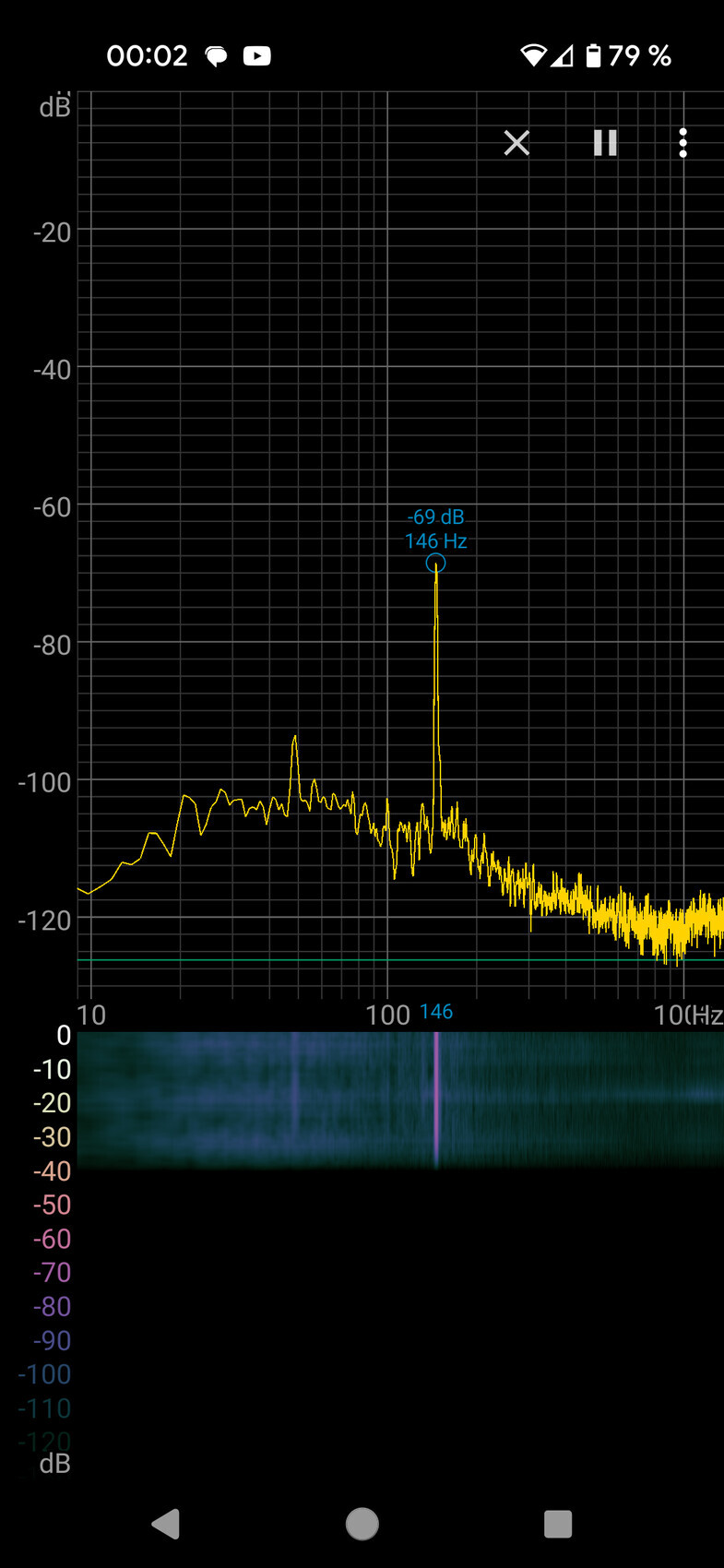This screenshot has height=1568, width=724.
Task: Tap the X icon above the graph
Action: point(516,143)
